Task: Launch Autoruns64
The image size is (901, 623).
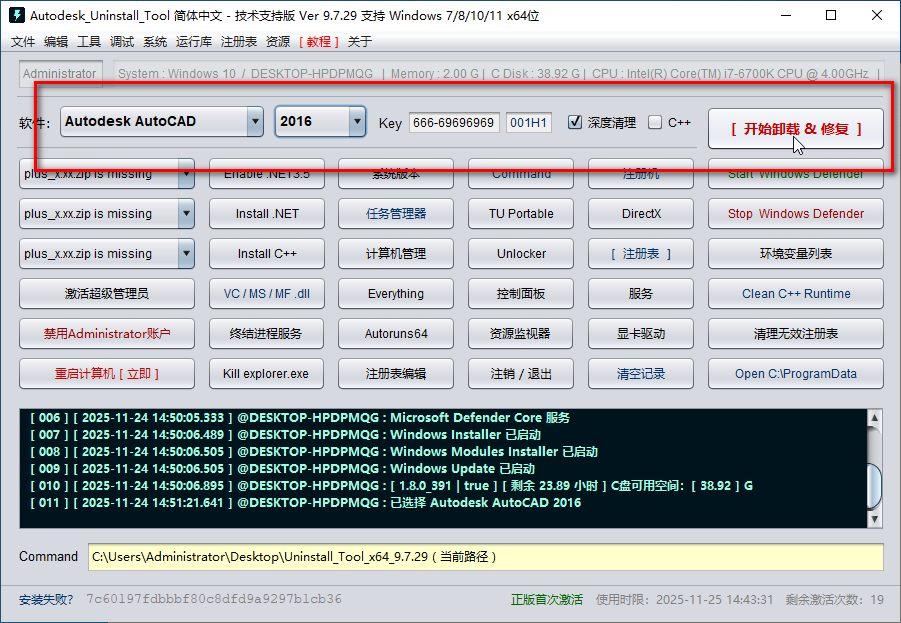Action: [396, 333]
